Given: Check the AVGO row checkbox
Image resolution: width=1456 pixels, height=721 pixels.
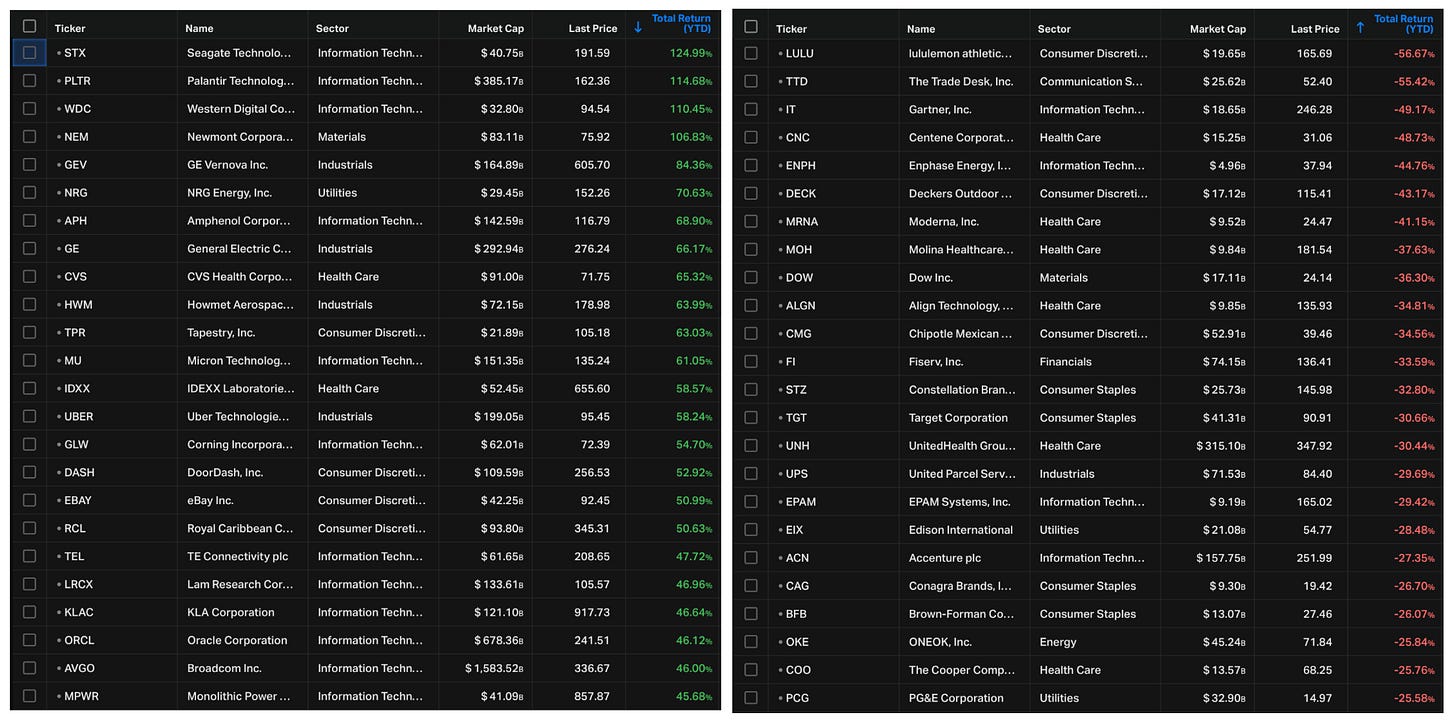Looking at the screenshot, I should click(29, 668).
